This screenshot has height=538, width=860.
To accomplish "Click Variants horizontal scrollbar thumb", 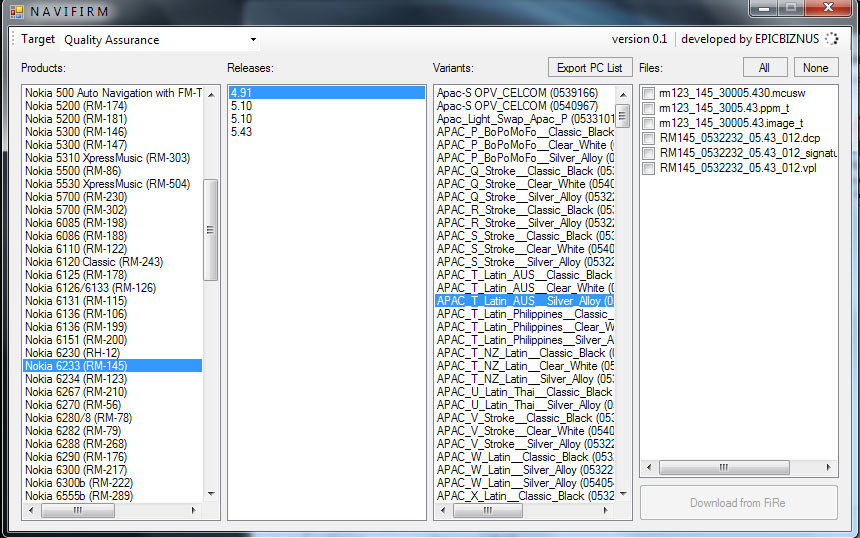I will tap(488, 510).
